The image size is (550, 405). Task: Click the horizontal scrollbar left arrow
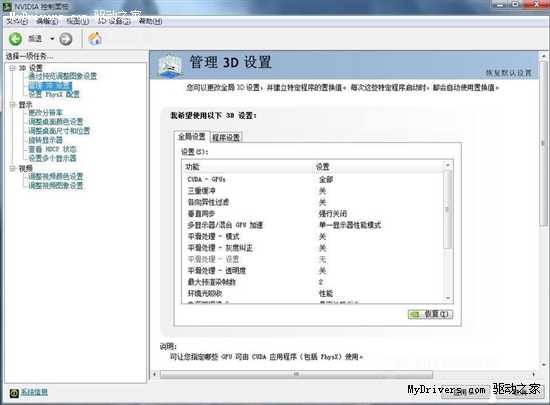155,375
